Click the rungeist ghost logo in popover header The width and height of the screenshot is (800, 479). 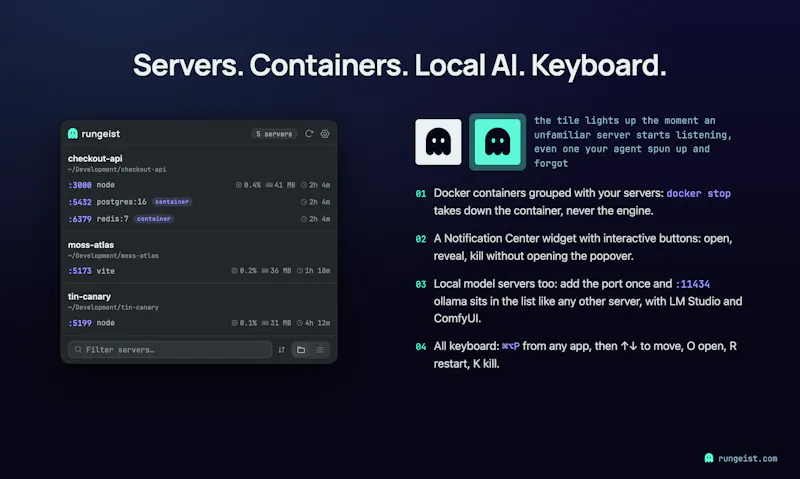point(73,134)
